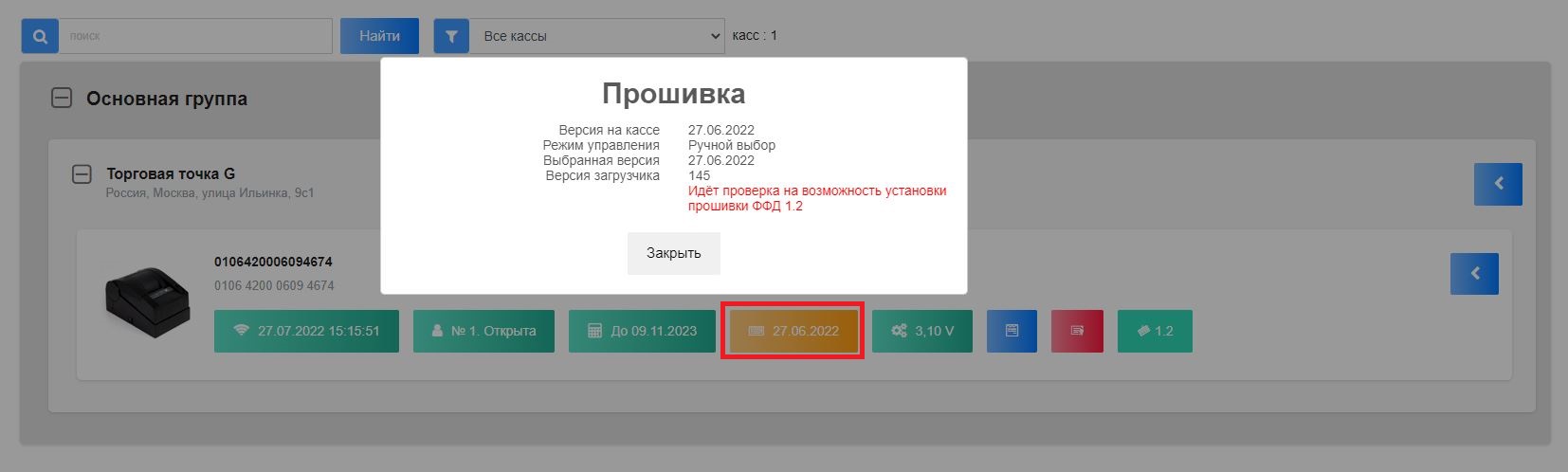Click the magnifier search icon
This screenshot has width=1568, height=472.
pos(40,36)
